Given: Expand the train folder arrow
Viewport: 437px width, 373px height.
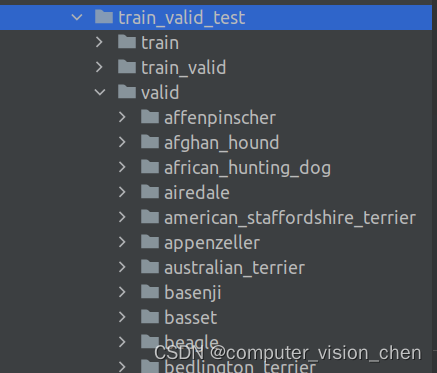Looking at the screenshot, I should point(99,42).
